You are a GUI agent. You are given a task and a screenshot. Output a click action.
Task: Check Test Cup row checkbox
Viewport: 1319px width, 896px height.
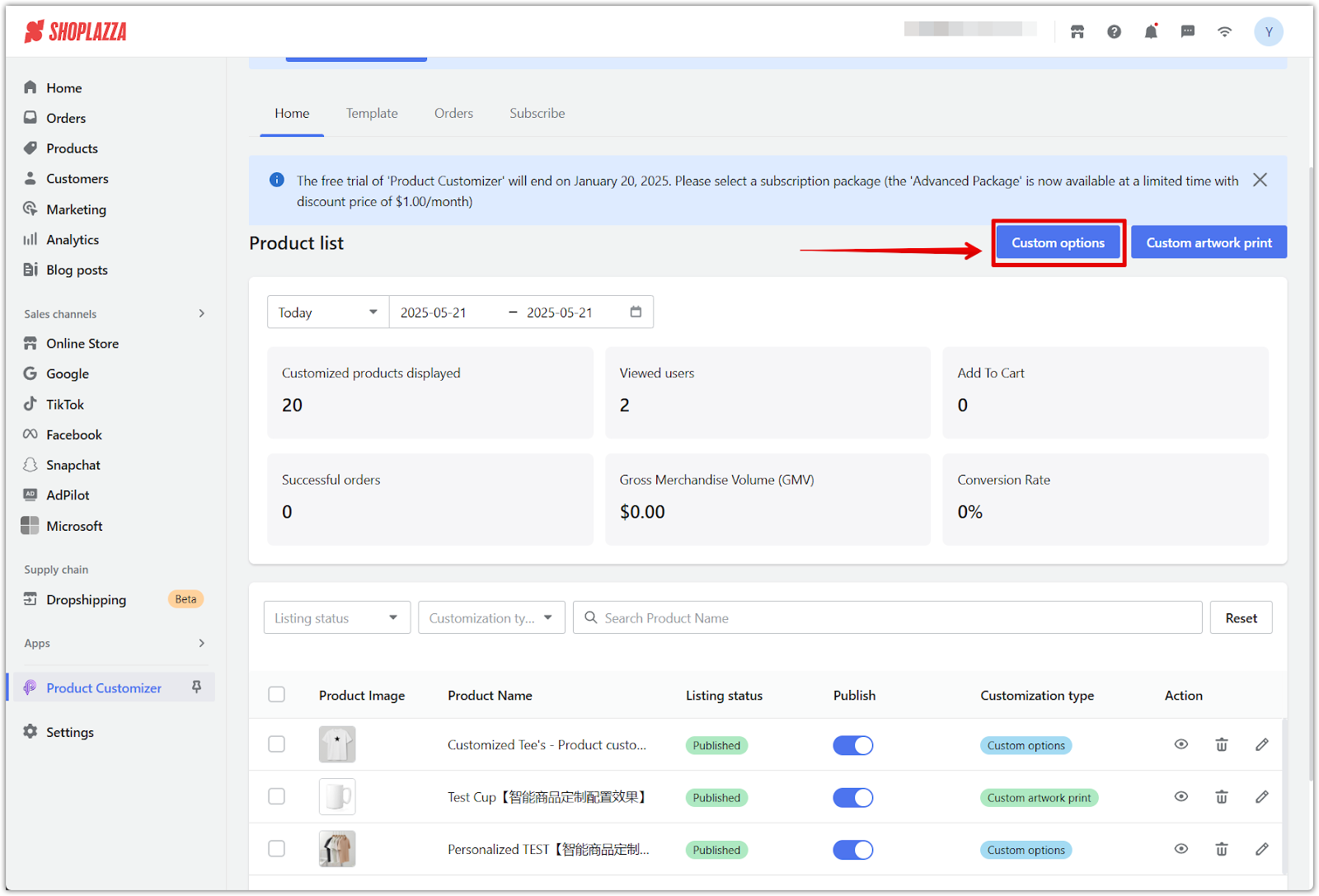coord(277,796)
